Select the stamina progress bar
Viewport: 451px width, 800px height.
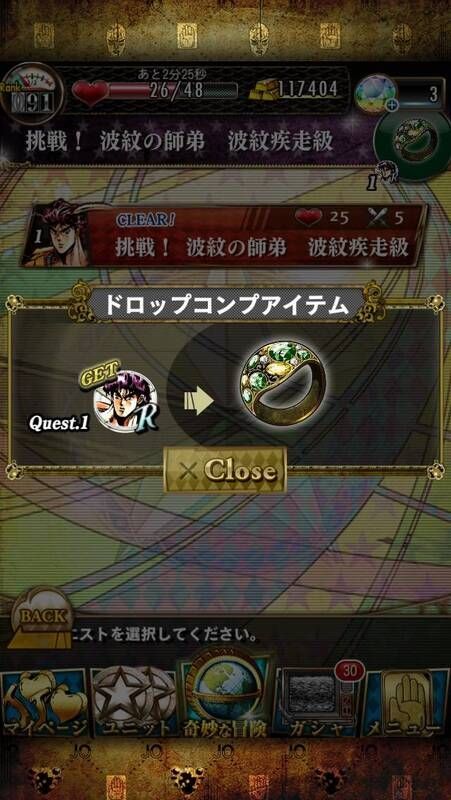pyautogui.click(x=173, y=91)
